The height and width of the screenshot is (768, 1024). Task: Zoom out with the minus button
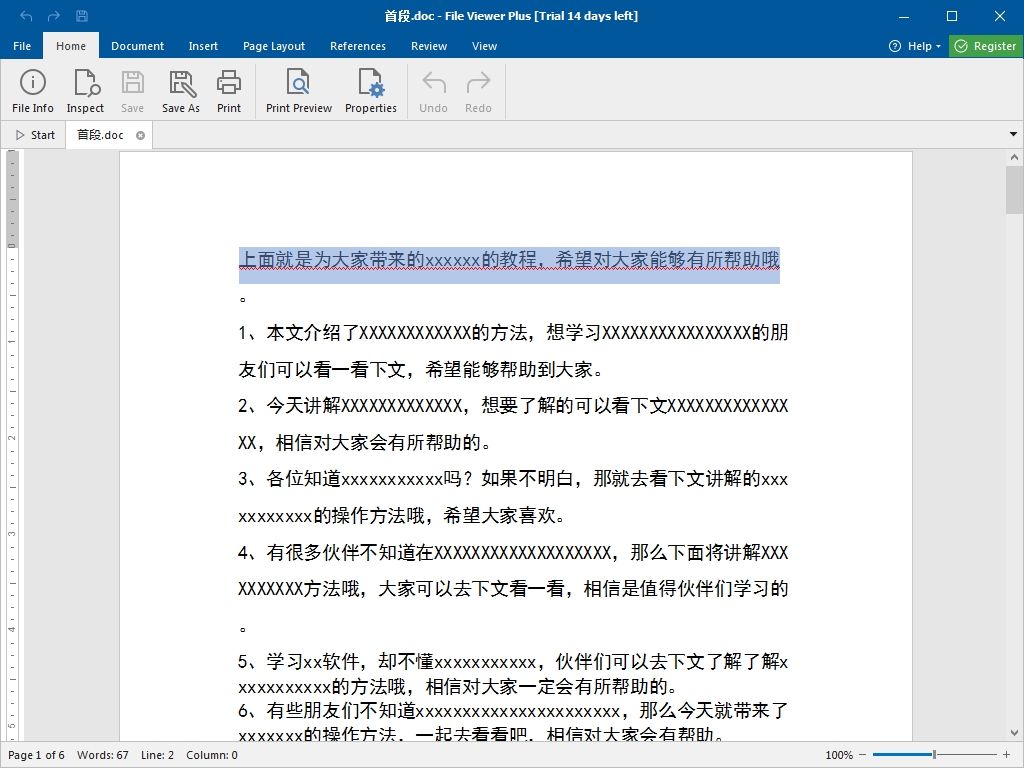click(863, 755)
